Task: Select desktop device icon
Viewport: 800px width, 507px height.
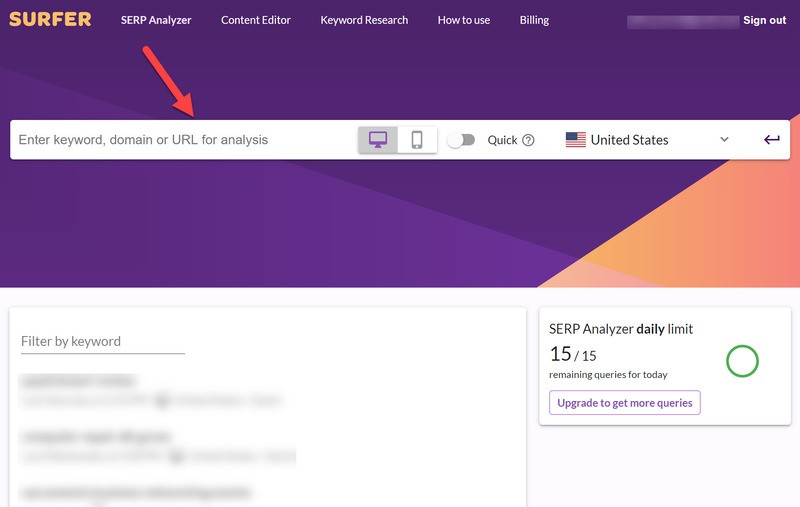Action: [378, 140]
